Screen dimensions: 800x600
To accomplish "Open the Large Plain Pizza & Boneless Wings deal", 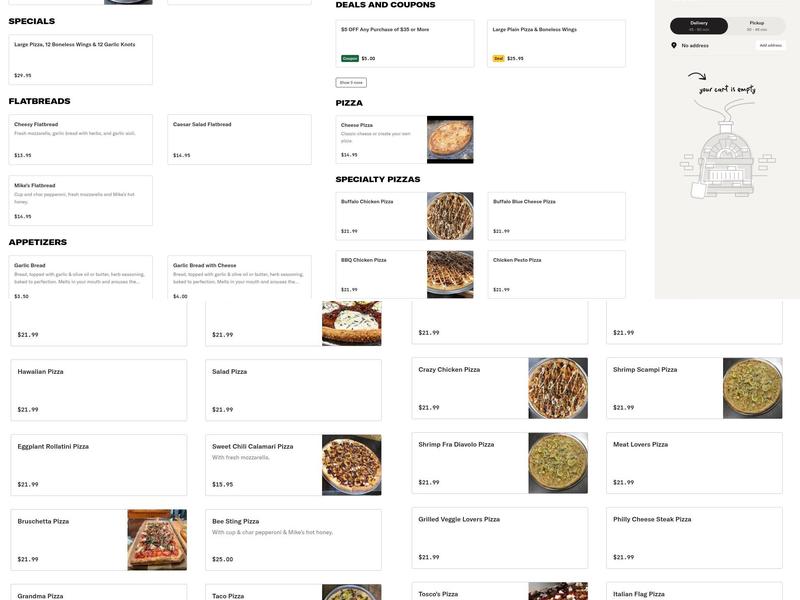I will pos(556,43).
